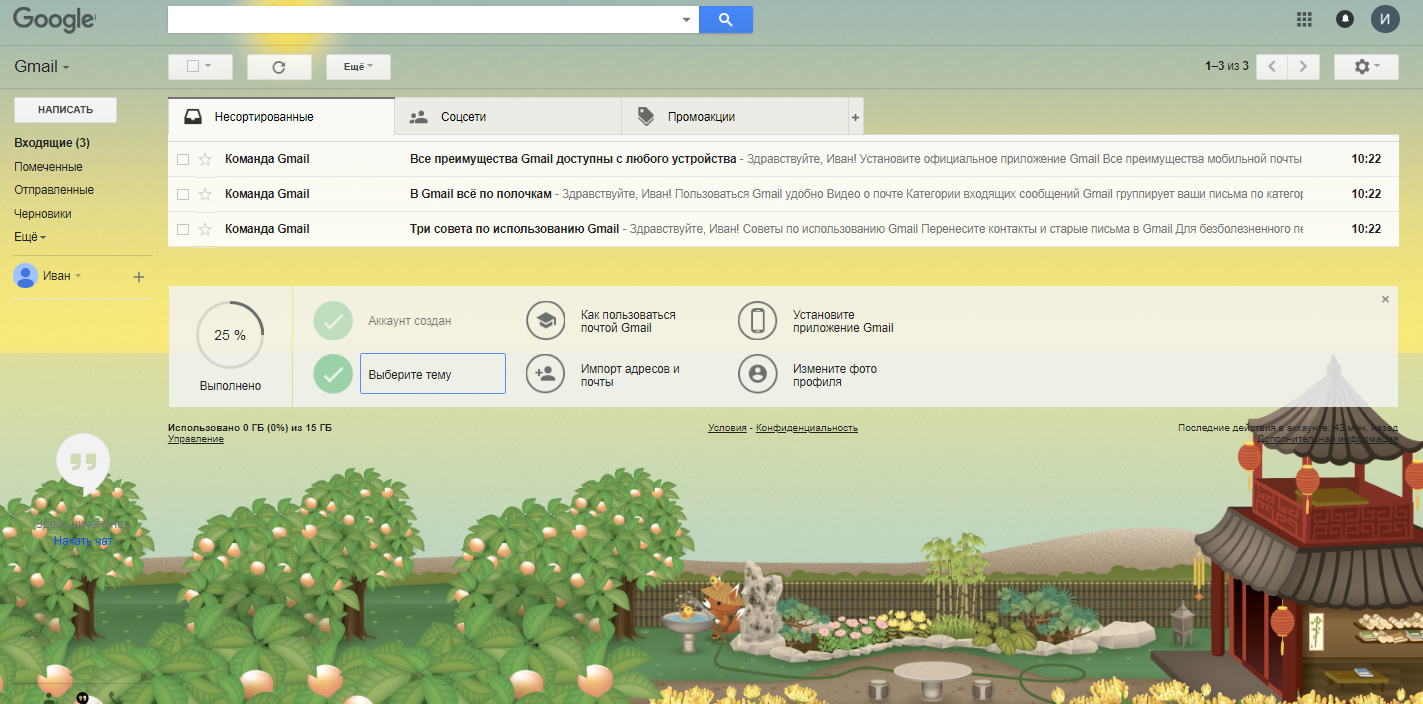Open the Конфиденциальность link
The width and height of the screenshot is (1423, 704).
pos(807,428)
